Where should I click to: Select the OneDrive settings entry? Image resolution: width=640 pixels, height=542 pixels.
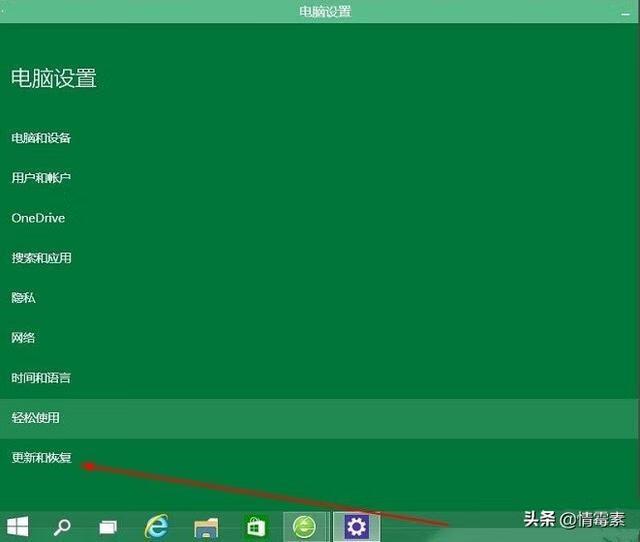[38, 218]
